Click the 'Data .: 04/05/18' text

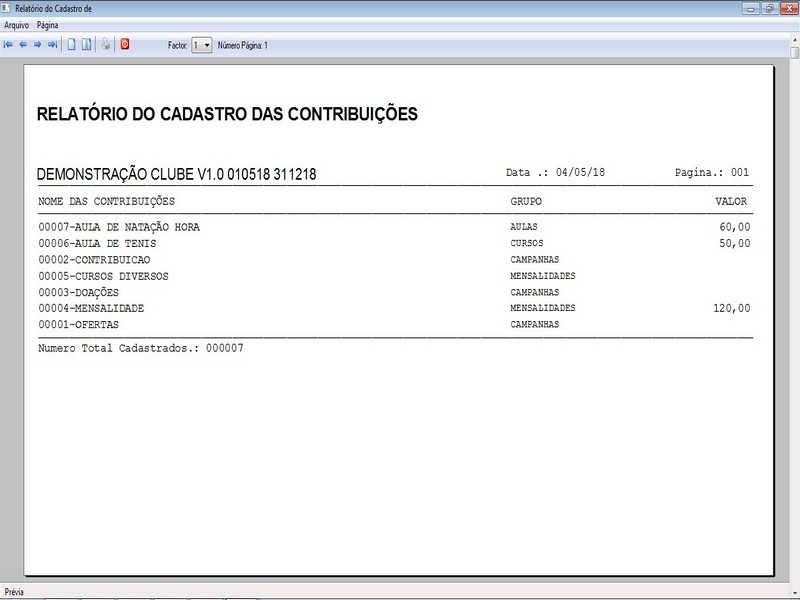pyautogui.click(x=555, y=172)
